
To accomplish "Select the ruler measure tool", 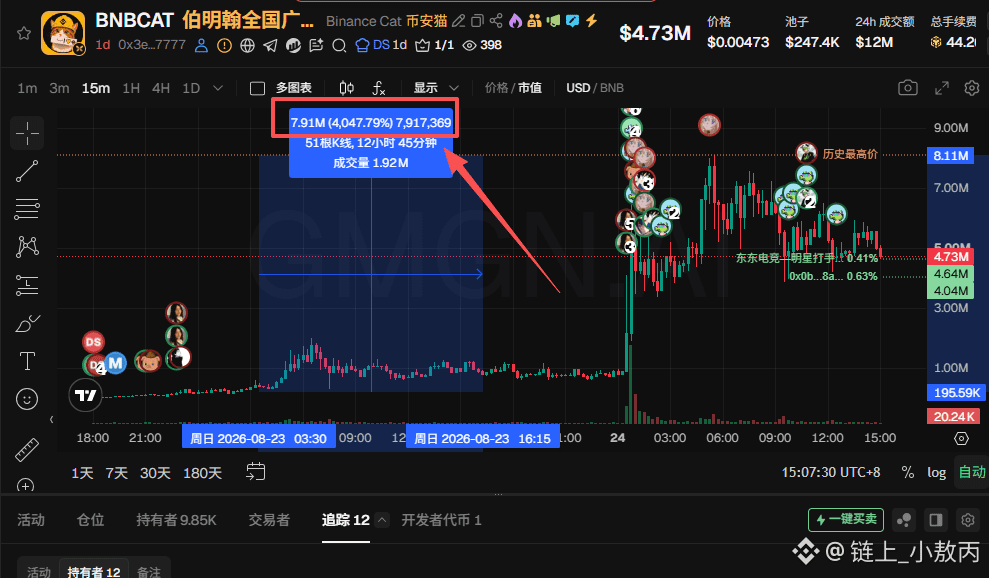I will coord(27,449).
